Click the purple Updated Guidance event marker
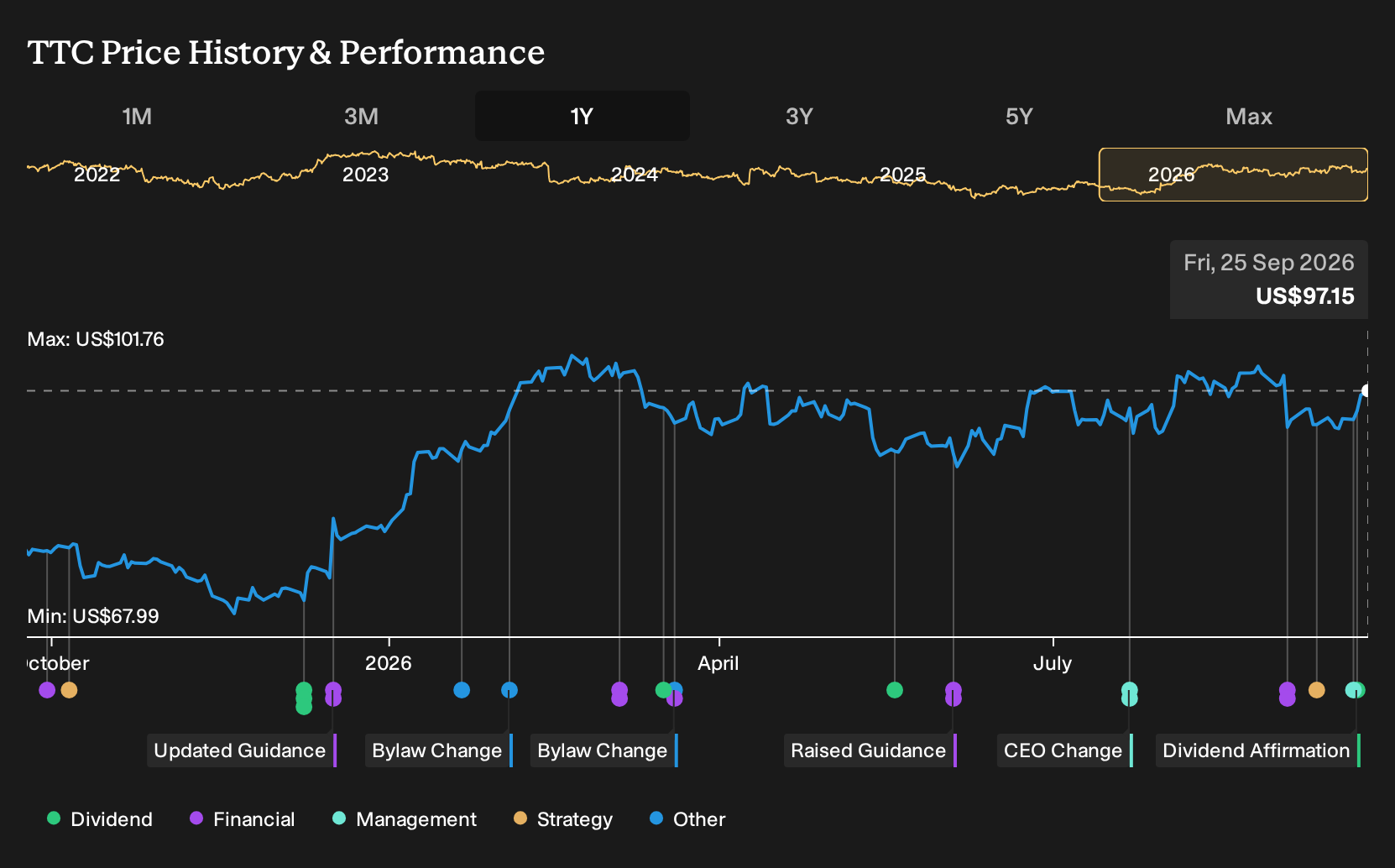This screenshot has height=868, width=1395. (333, 694)
